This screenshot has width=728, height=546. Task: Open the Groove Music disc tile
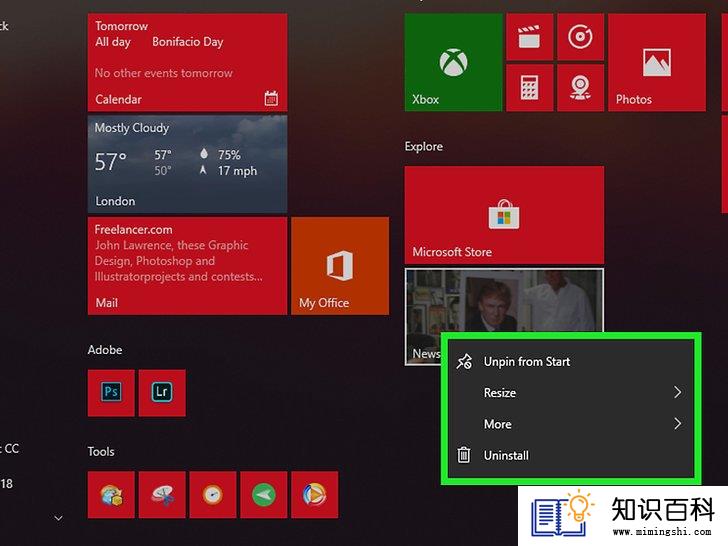580,37
